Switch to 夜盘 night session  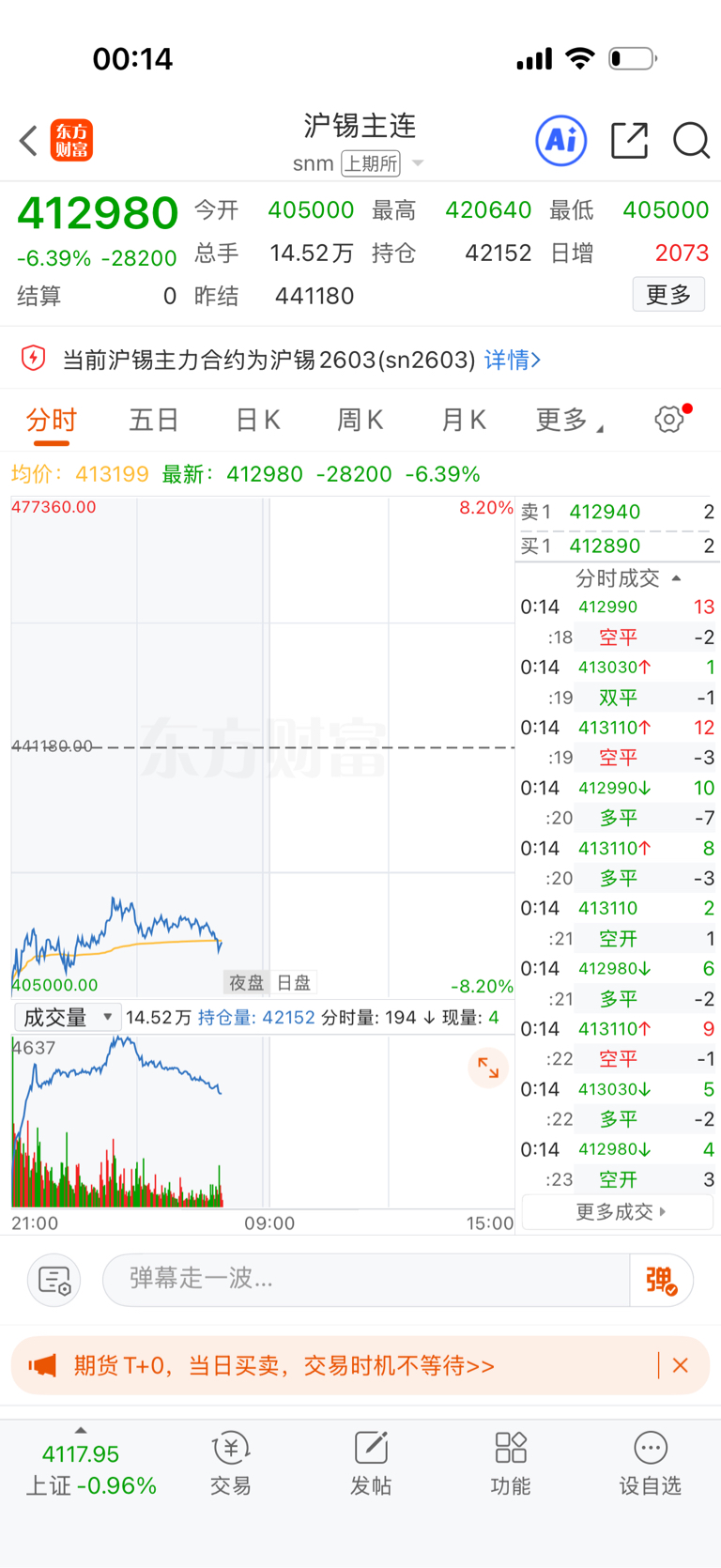pos(247,983)
